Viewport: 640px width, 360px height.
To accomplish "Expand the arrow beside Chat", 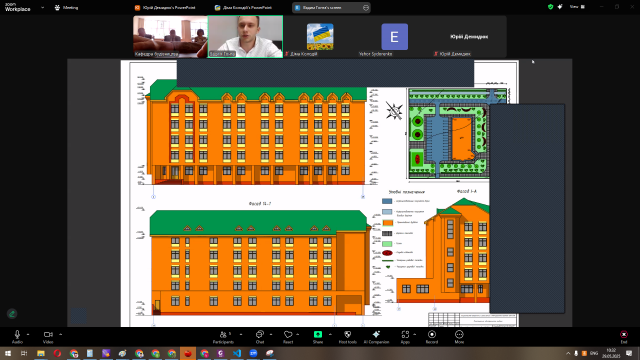I will 271,334.
